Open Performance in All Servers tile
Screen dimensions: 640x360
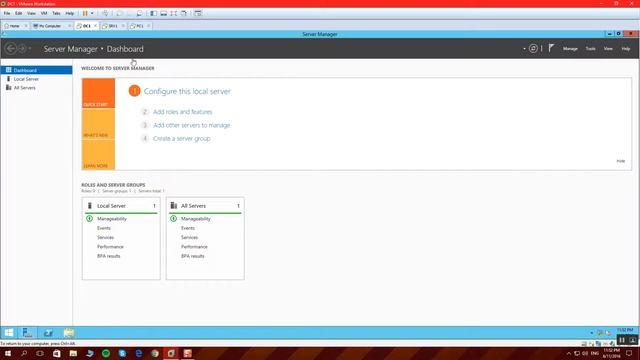pyautogui.click(x=194, y=247)
